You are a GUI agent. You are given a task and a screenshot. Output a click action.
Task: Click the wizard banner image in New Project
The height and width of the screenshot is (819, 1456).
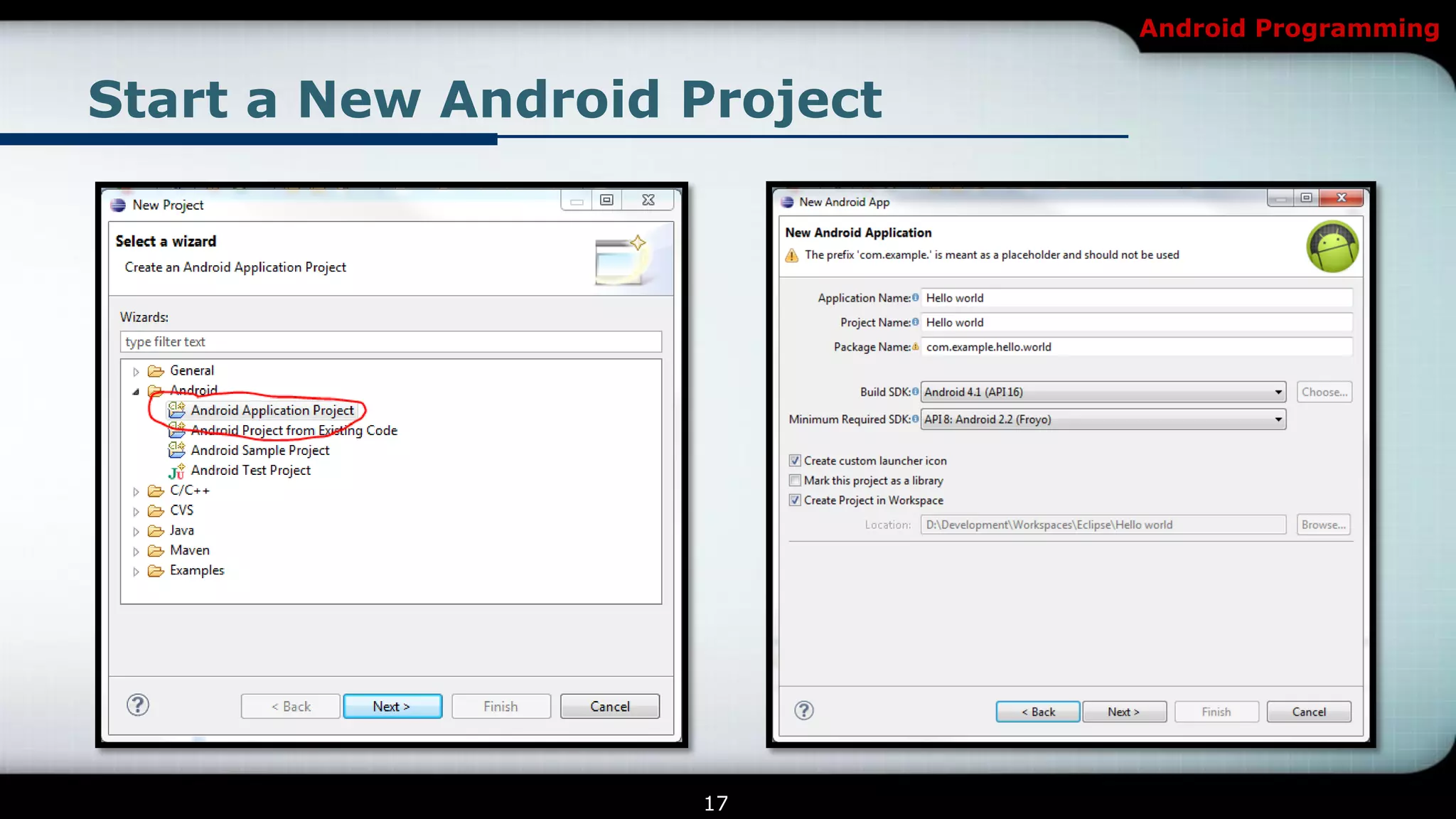point(621,259)
